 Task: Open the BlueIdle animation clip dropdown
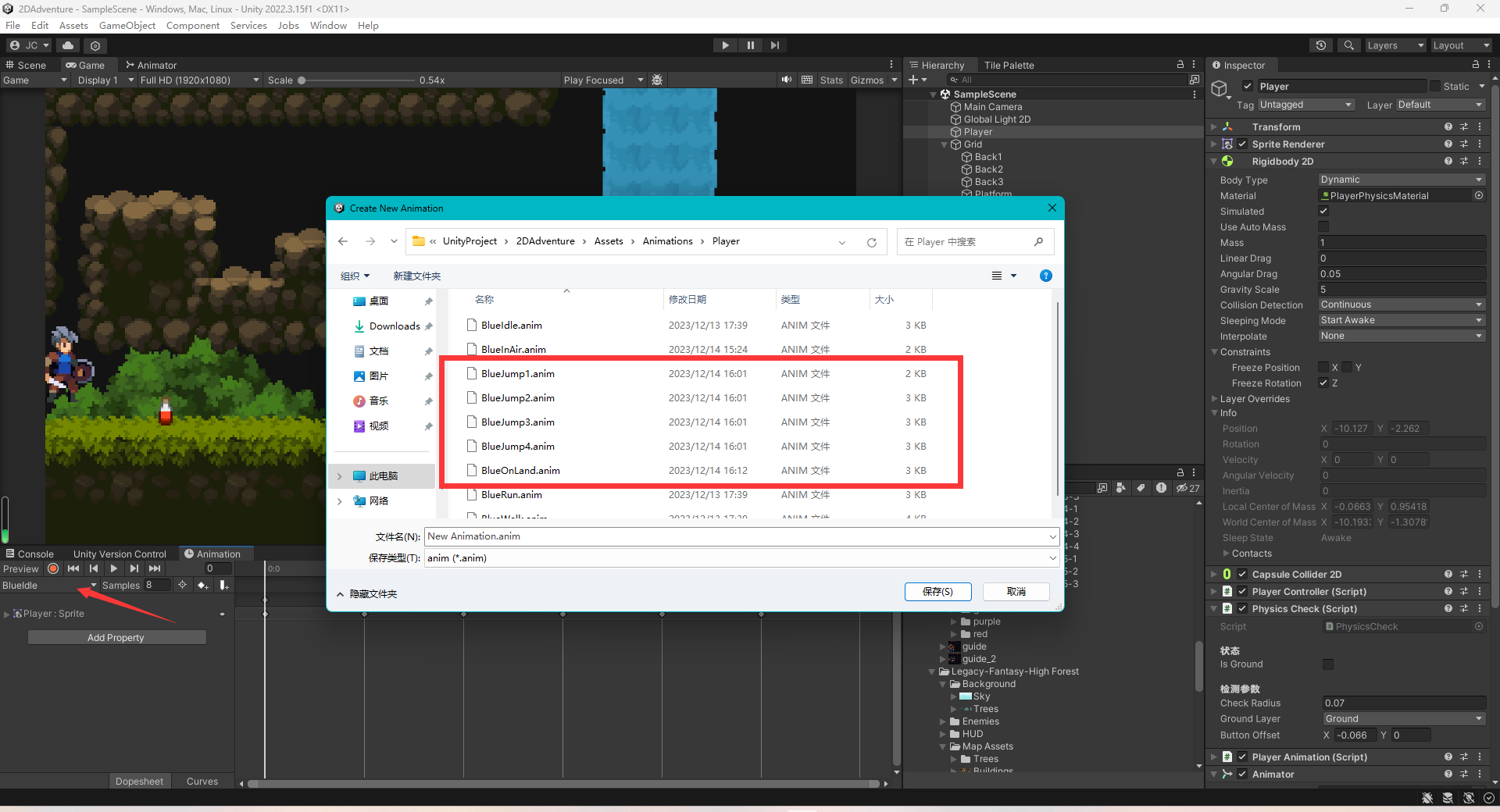tap(49, 585)
